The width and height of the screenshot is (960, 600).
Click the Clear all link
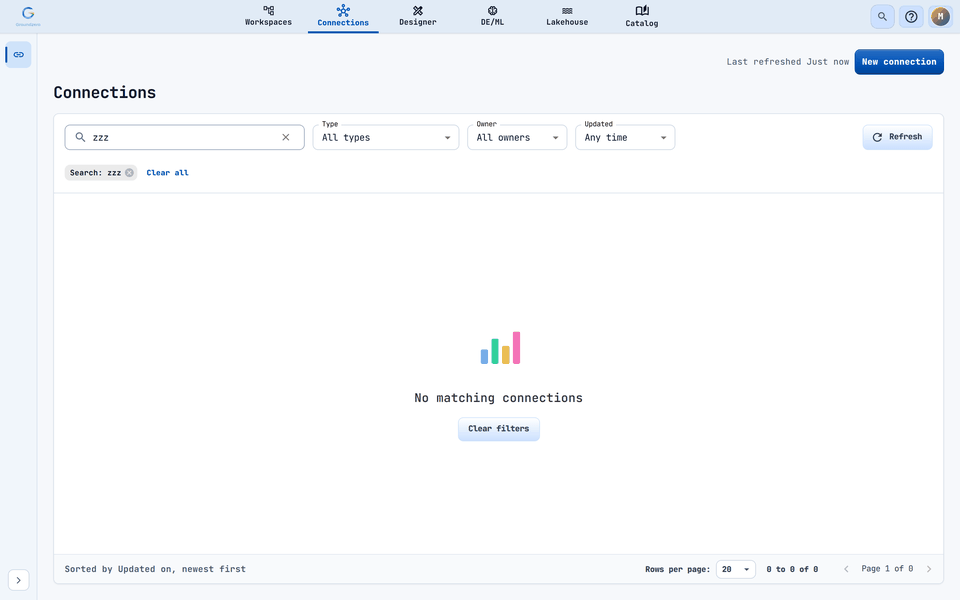click(167, 173)
